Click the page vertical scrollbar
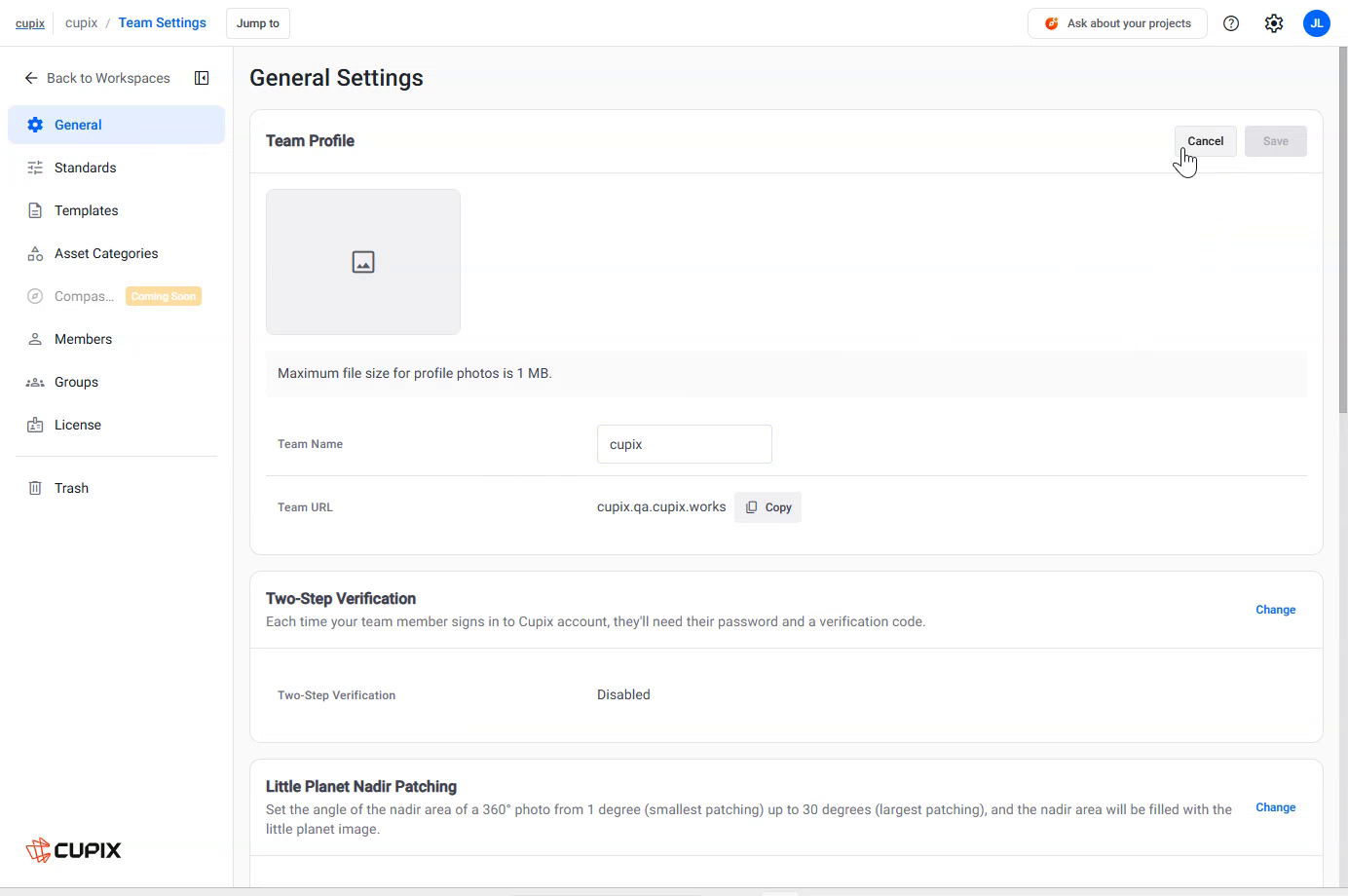1348x896 pixels. [x=1343, y=230]
